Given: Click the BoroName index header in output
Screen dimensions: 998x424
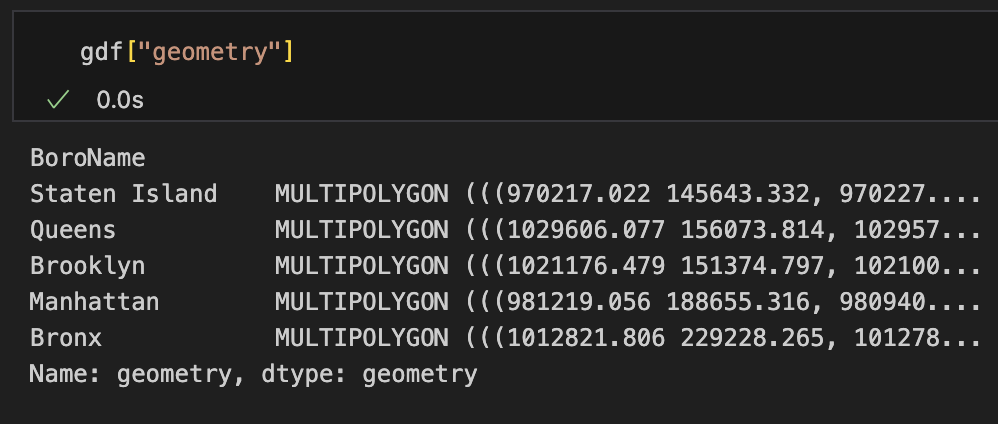Looking at the screenshot, I should point(87,158).
